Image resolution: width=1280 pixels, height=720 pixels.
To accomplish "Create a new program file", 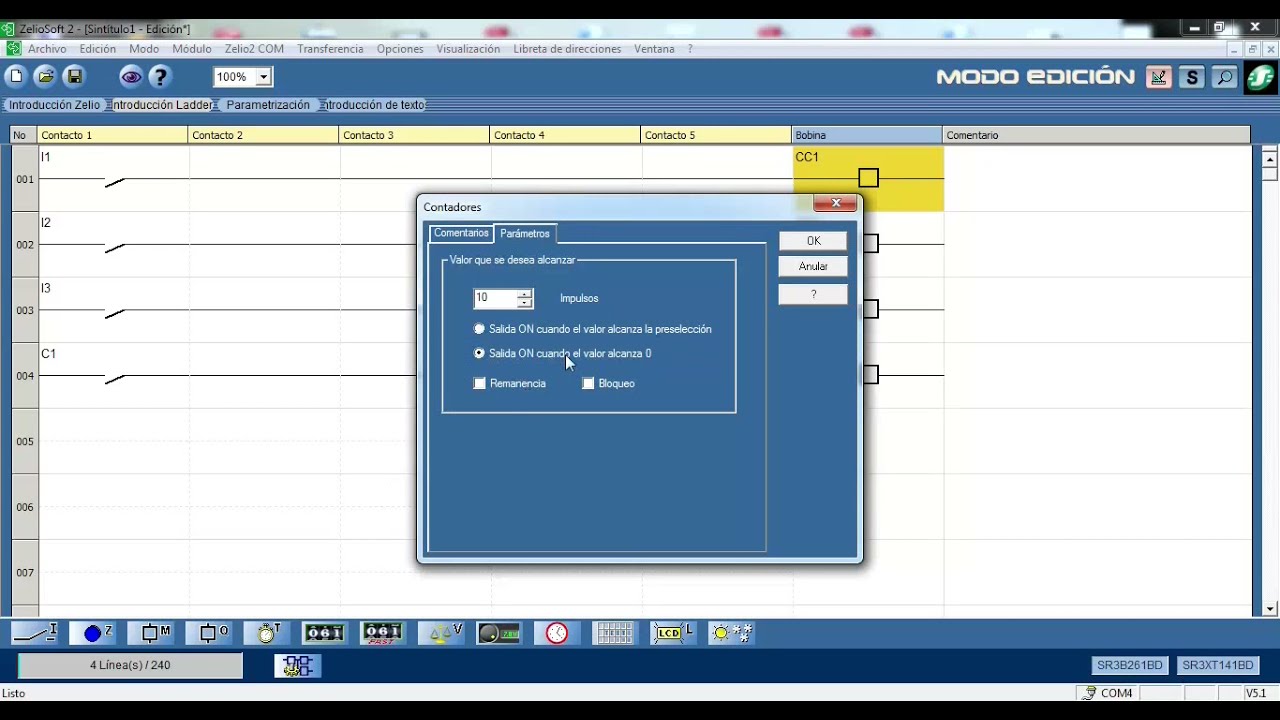I will (16, 76).
